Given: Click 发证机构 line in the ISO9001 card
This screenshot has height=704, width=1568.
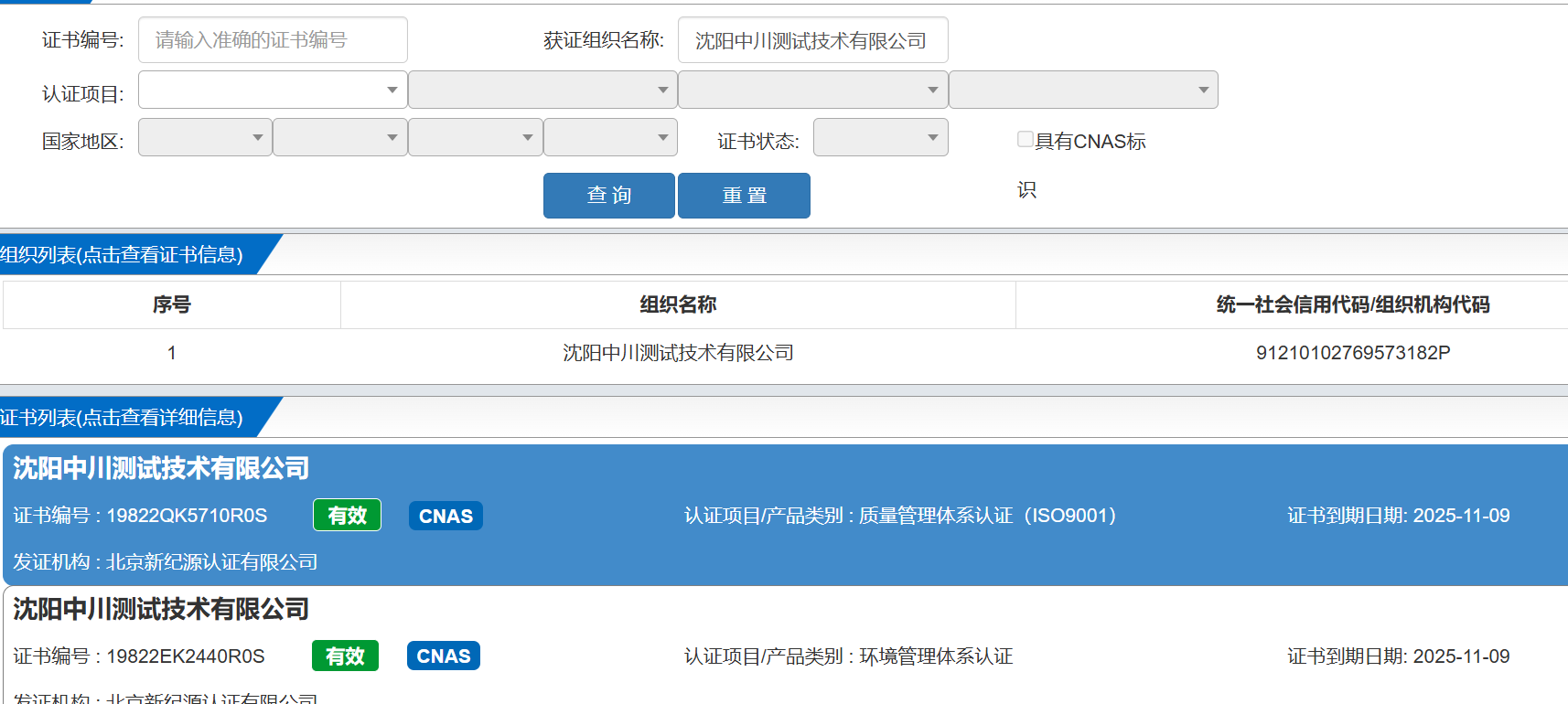Looking at the screenshot, I should [x=166, y=562].
